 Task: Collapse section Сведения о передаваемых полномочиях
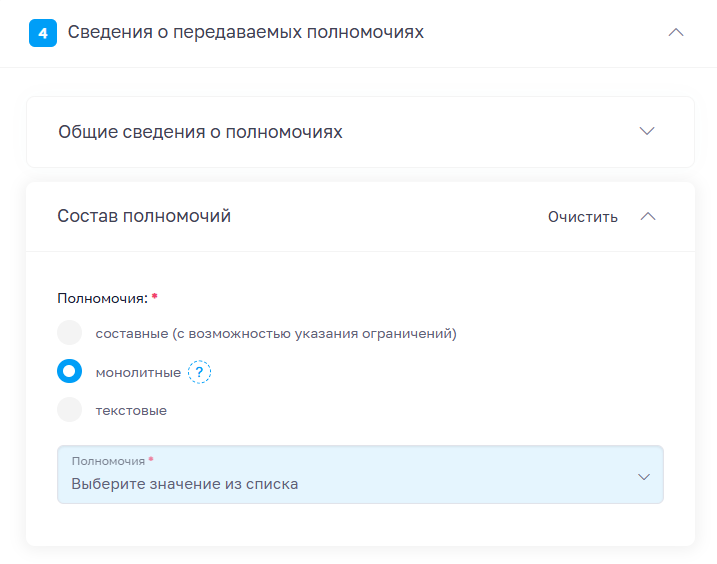click(x=676, y=32)
